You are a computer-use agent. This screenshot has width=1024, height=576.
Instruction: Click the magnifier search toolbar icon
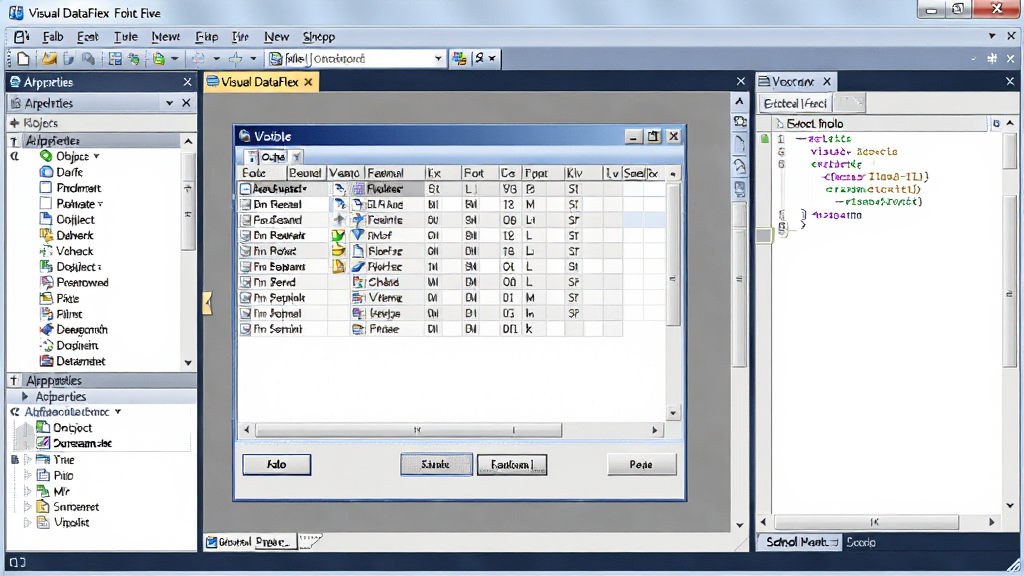[88, 59]
